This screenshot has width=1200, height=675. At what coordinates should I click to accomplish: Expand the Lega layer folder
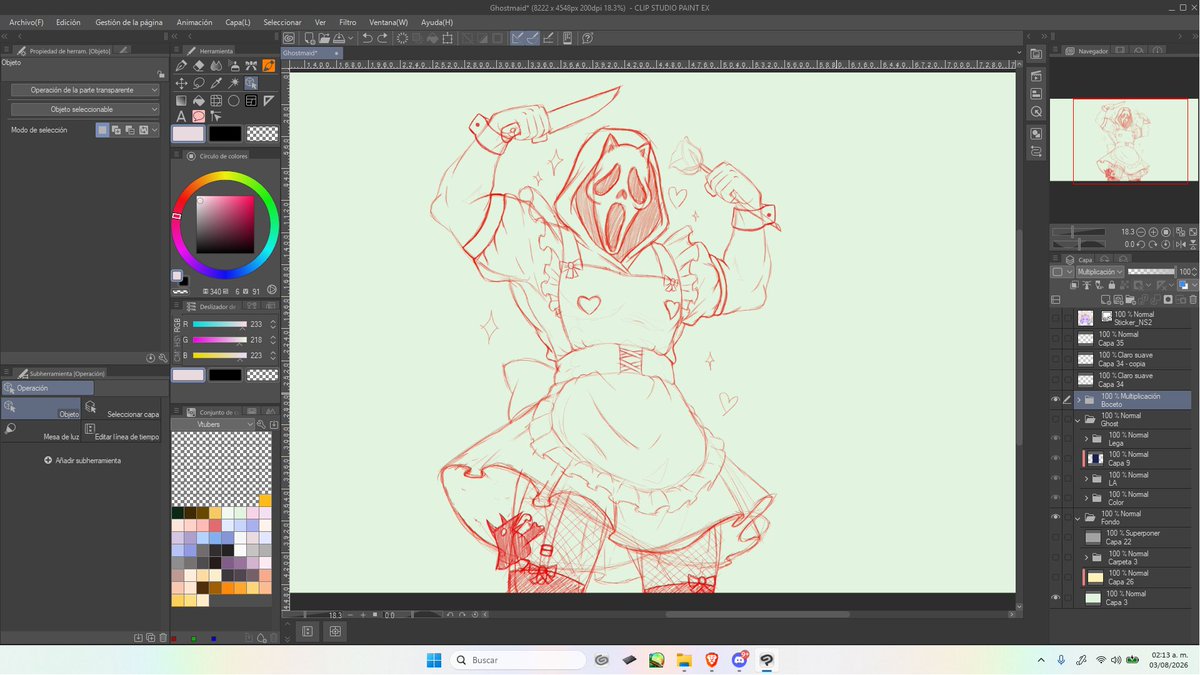click(x=1086, y=438)
